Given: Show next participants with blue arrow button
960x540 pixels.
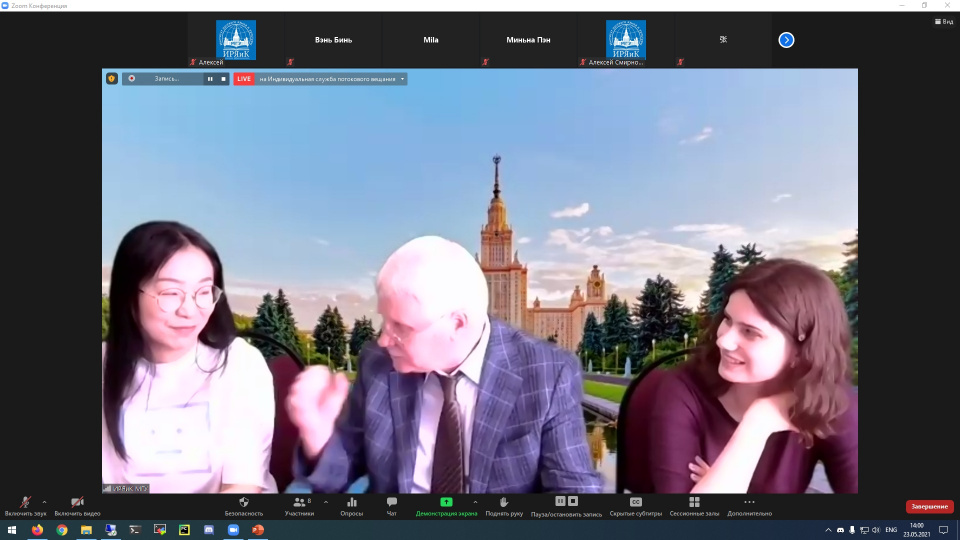Looking at the screenshot, I should click(x=786, y=40).
